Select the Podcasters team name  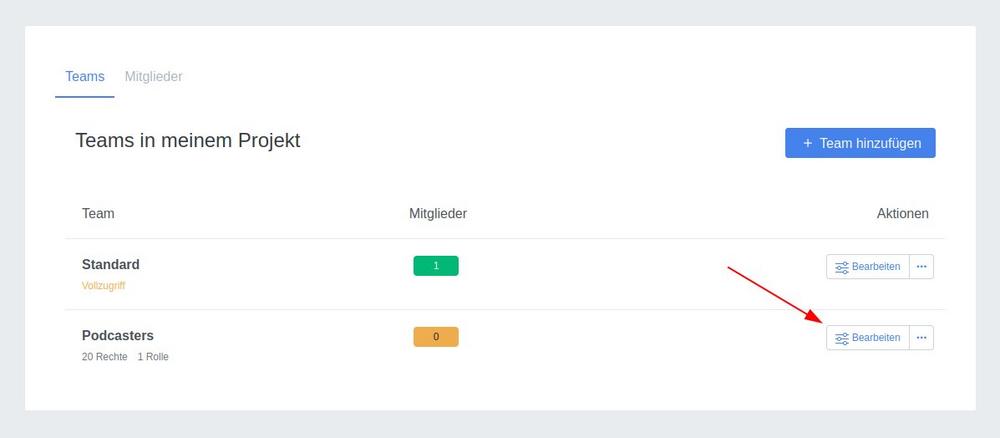point(118,335)
